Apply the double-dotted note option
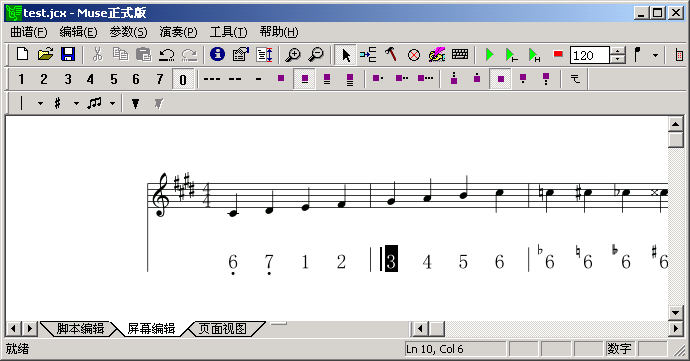 point(401,79)
